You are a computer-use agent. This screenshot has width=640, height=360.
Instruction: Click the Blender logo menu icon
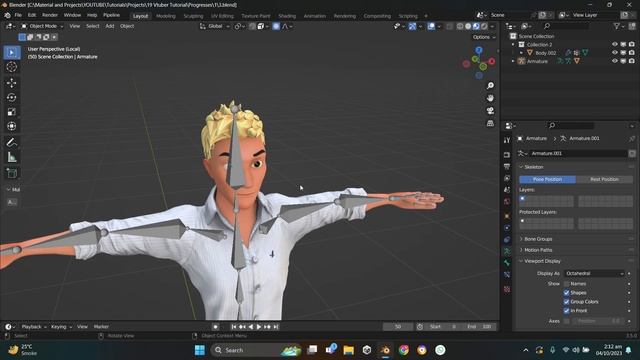click(7, 15)
